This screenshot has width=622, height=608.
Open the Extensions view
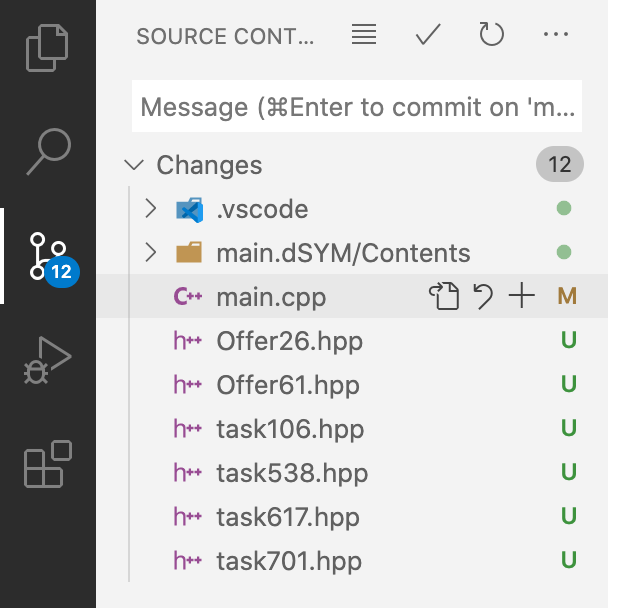(x=47, y=464)
